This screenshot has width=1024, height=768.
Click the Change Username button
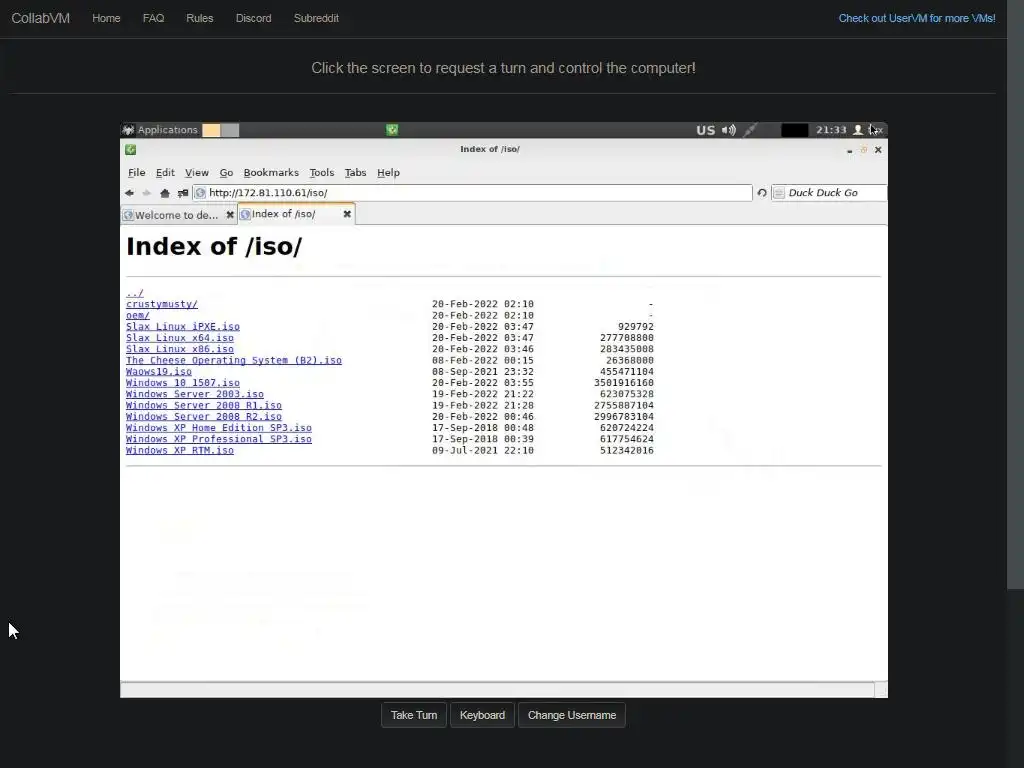(571, 715)
